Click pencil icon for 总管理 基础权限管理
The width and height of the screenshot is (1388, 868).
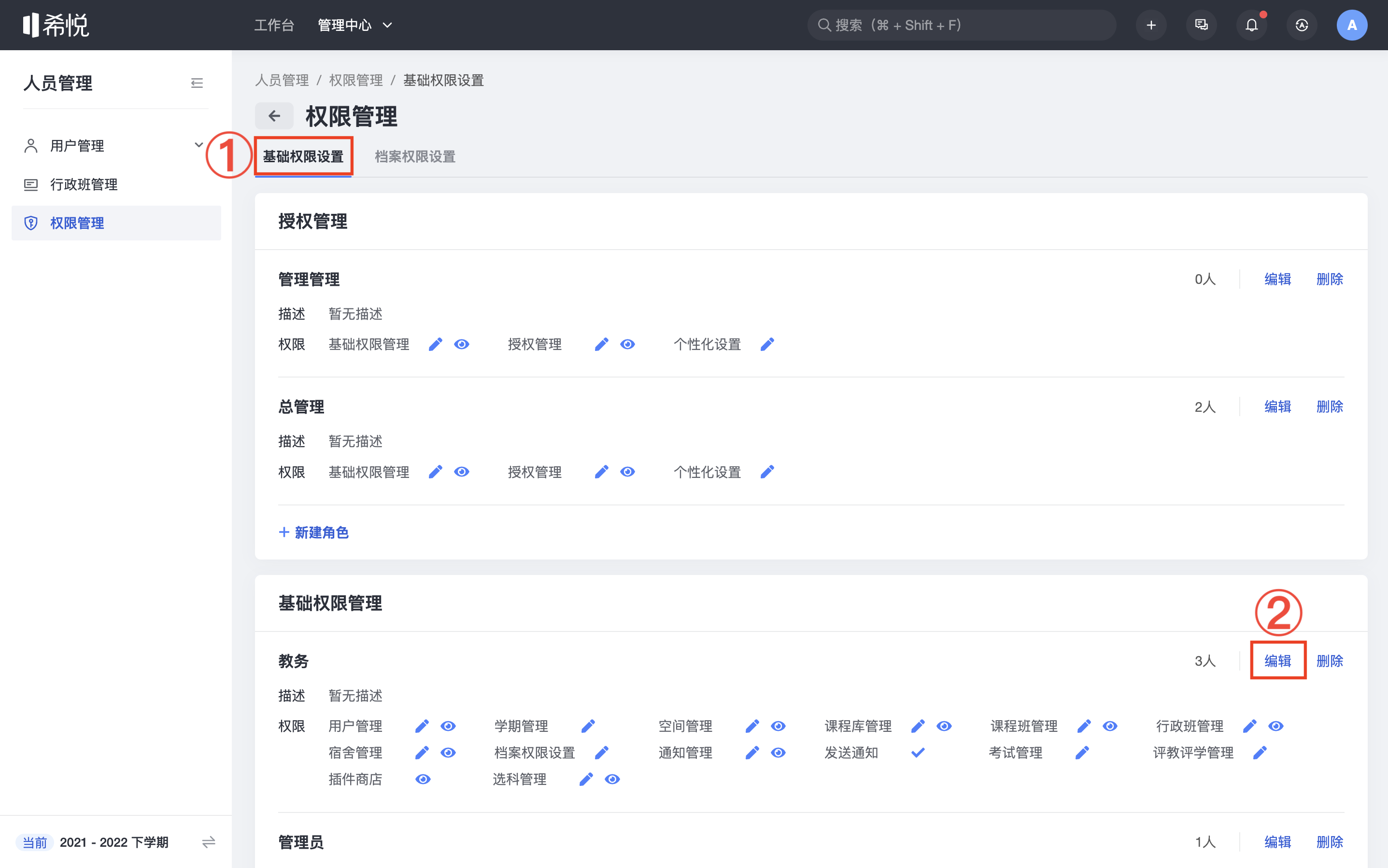pyautogui.click(x=435, y=471)
